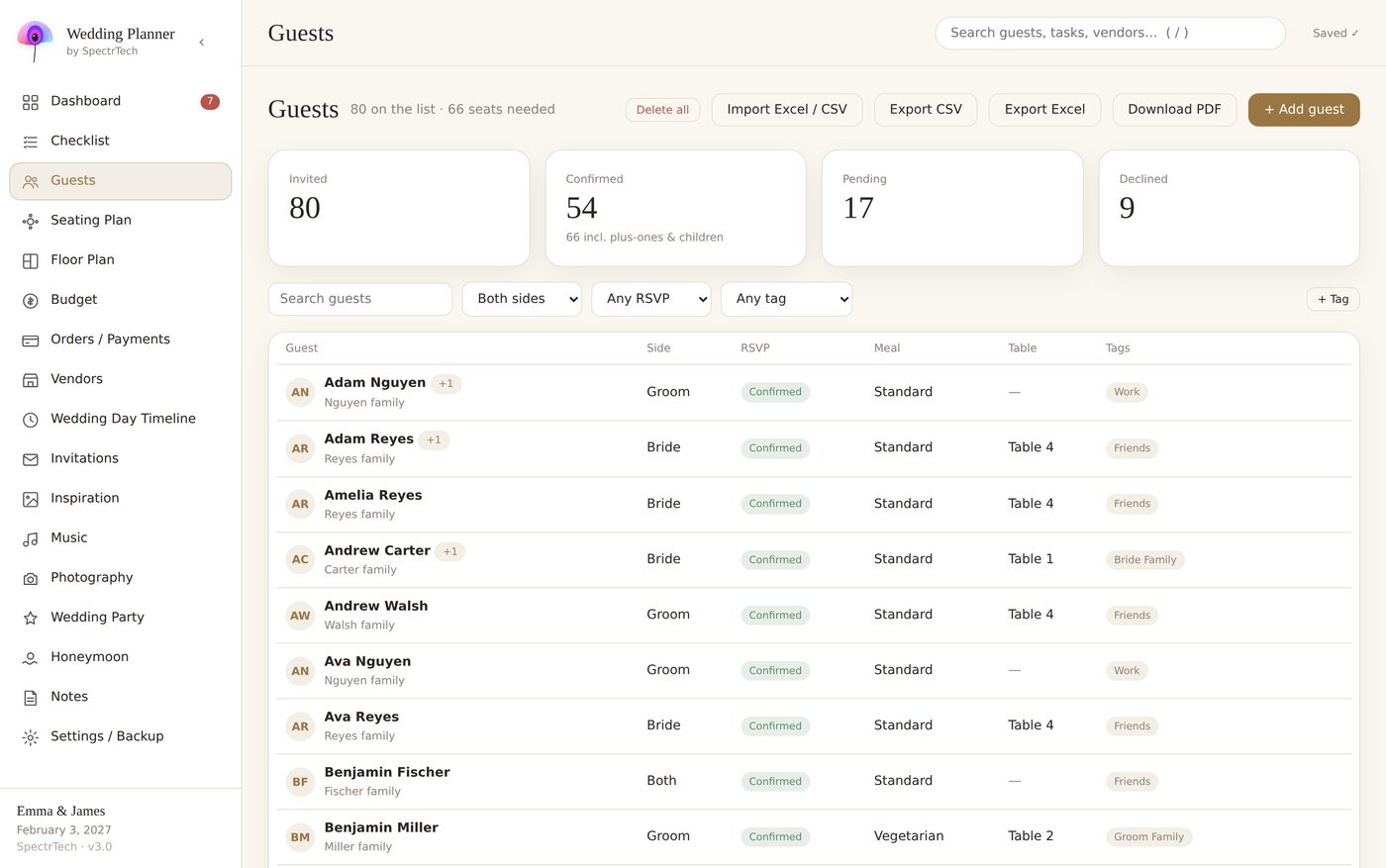Click Benjamin Fischer's Both side value

pyautogui.click(x=661, y=781)
